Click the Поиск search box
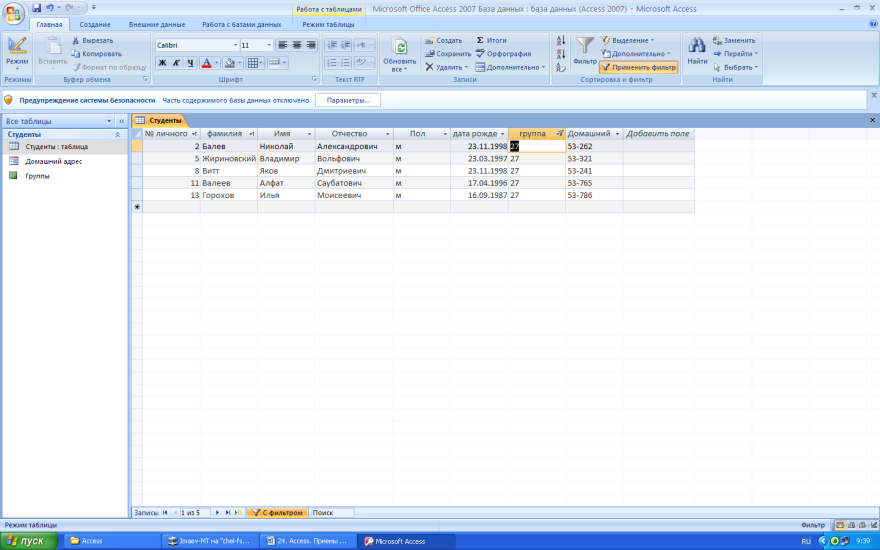 [x=332, y=512]
